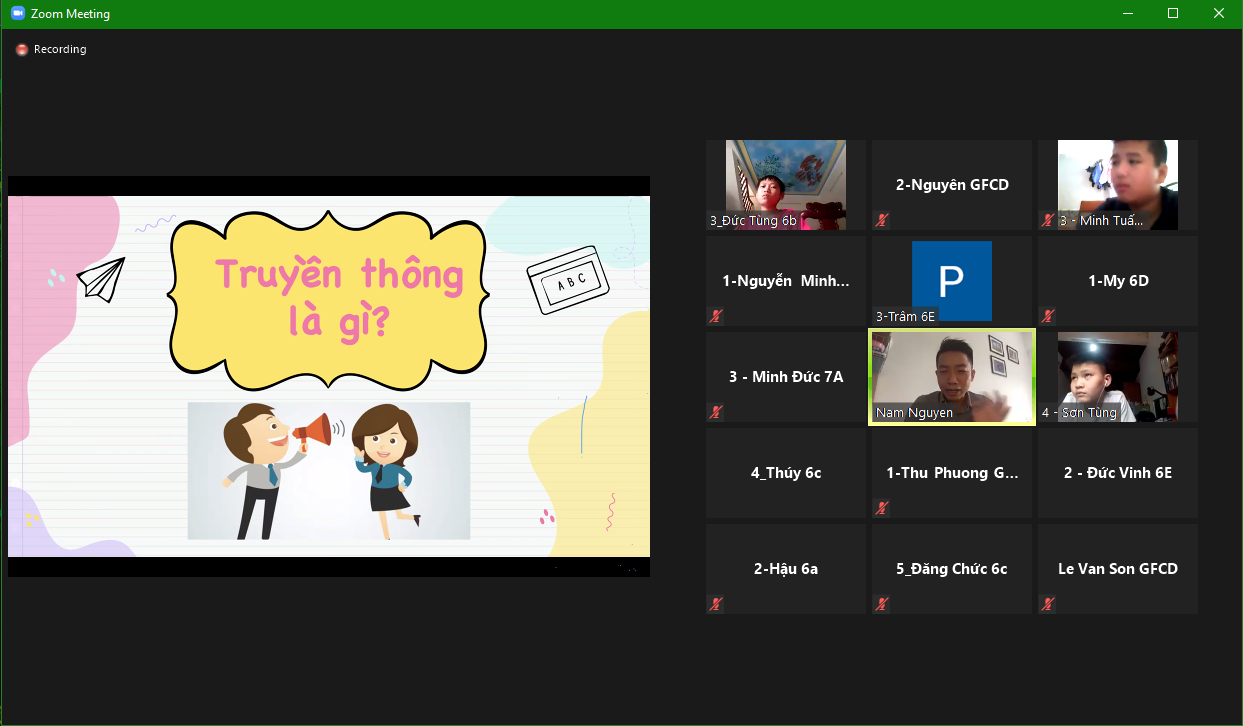Click the 2 - Đức Vinh 6E participant tile

point(1117,473)
